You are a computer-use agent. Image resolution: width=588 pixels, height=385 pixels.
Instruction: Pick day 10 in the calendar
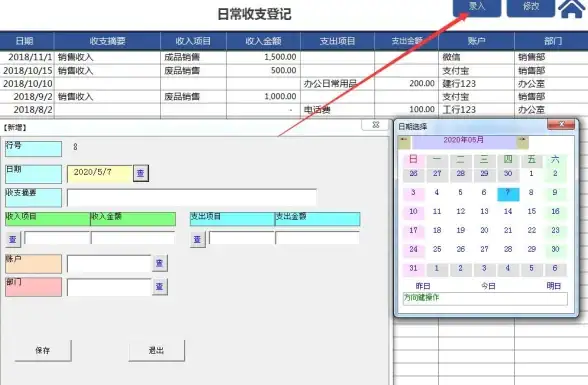pyautogui.click(x=413, y=212)
